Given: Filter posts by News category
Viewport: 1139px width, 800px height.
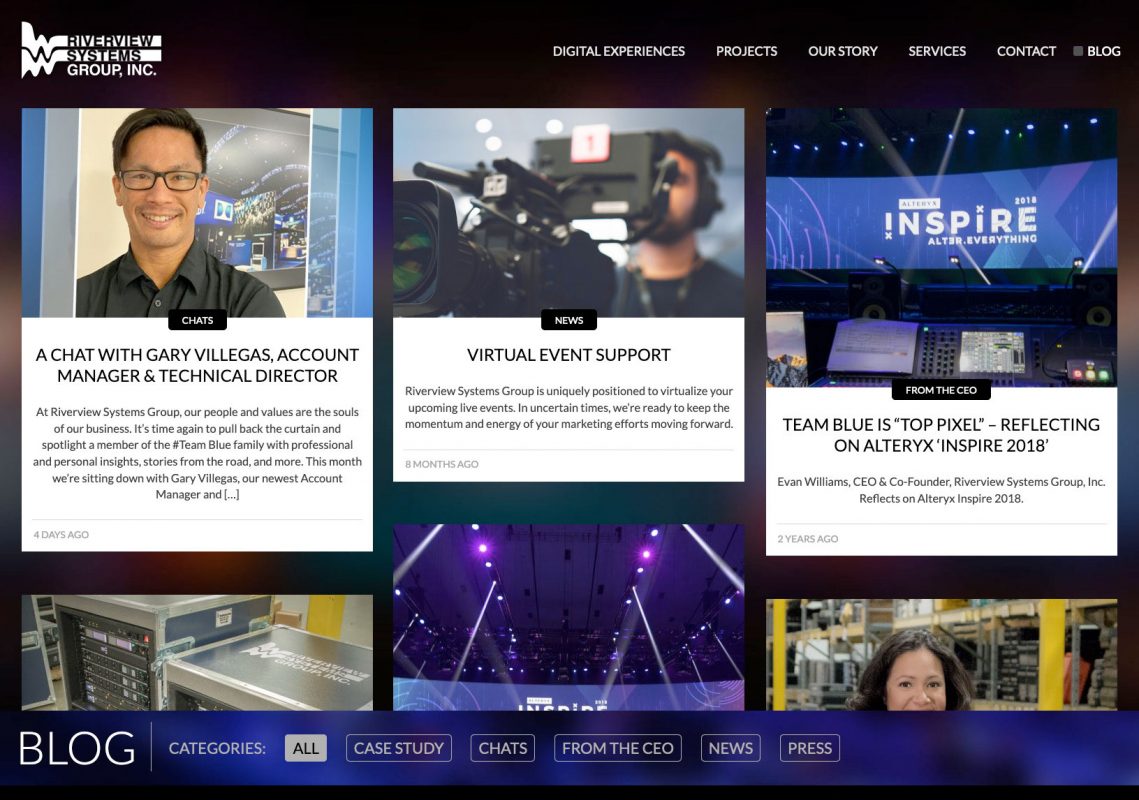Looking at the screenshot, I should click(x=731, y=748).
